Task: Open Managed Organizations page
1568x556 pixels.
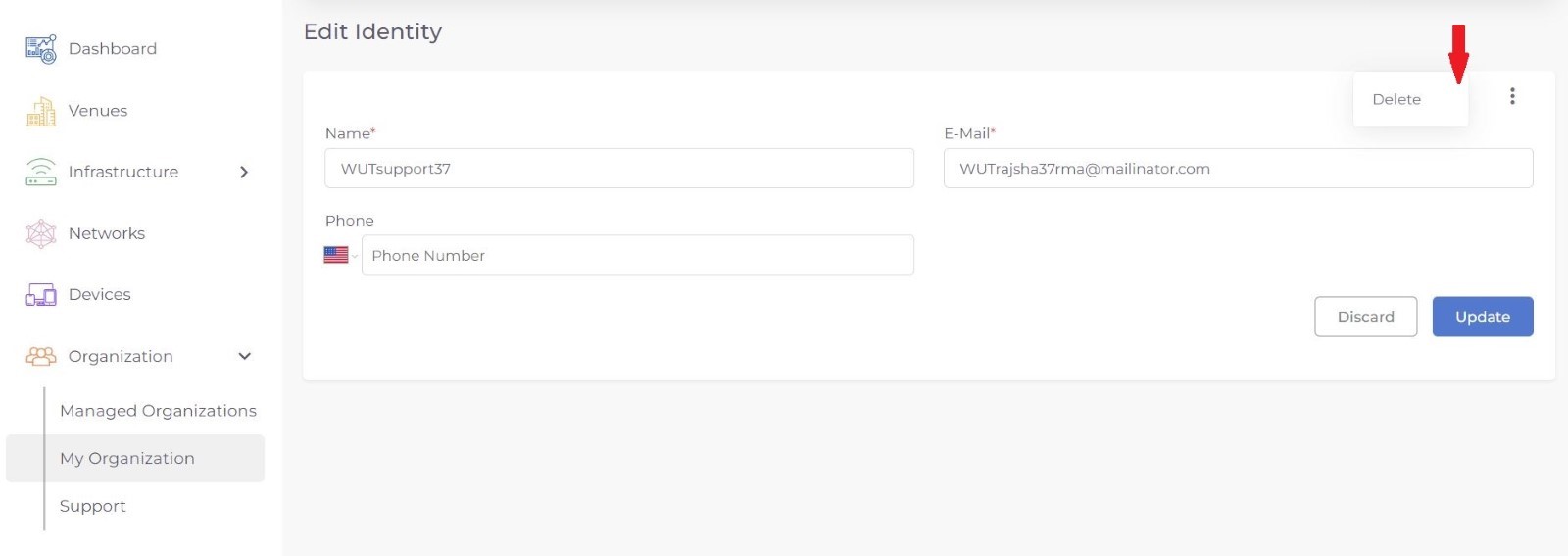Action: (158, 411)
